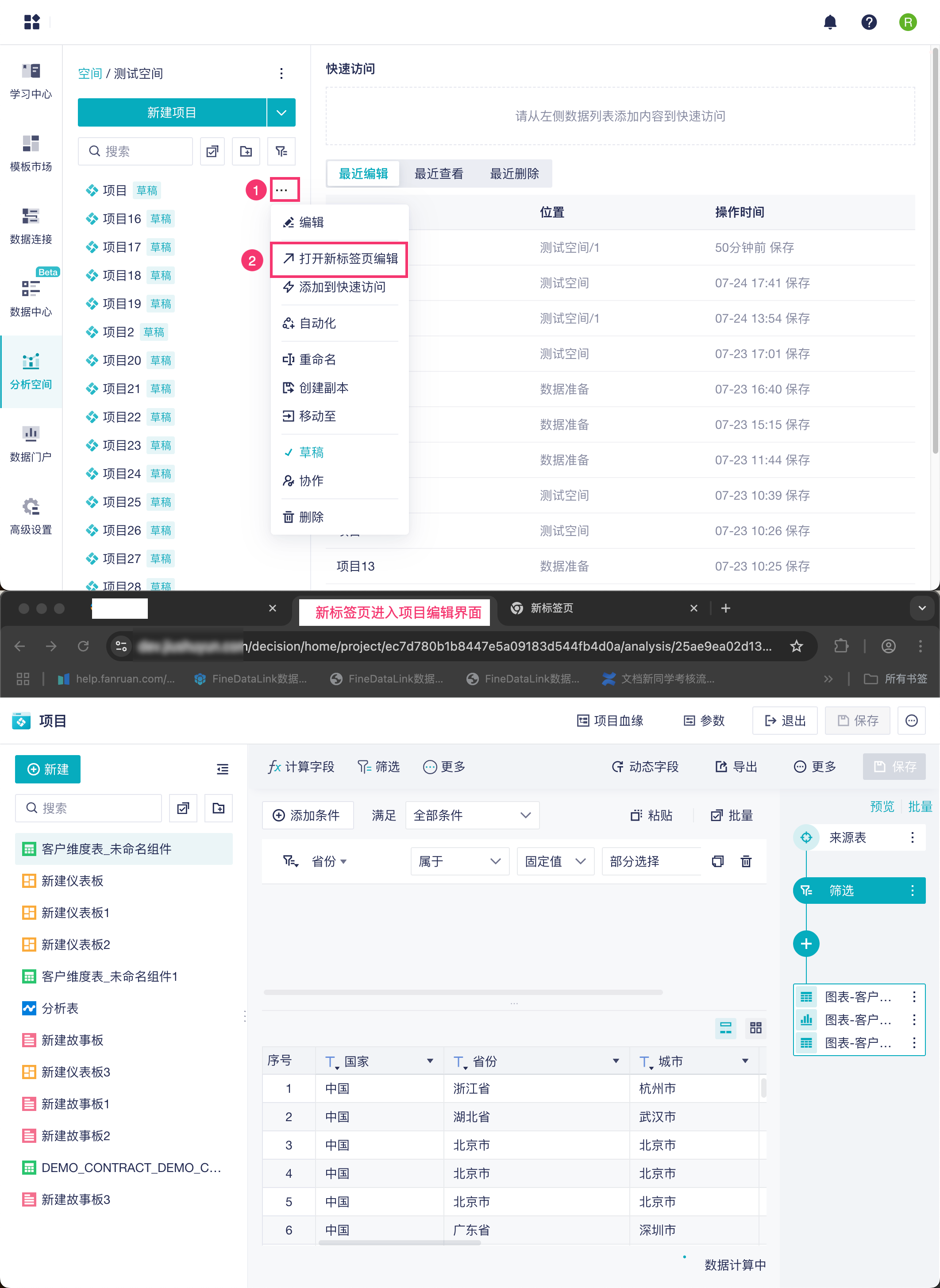Open the 属于 operator dropdown
The width and height of the screenshot is (940, 1288).
click(x=459, y=861)
